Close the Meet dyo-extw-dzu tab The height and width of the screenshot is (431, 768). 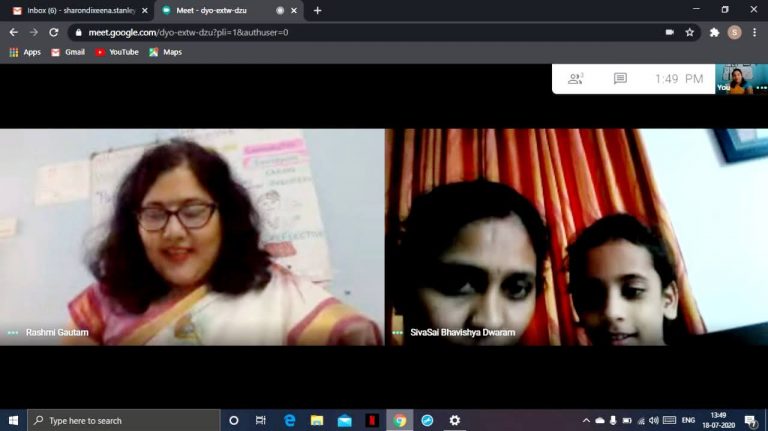point(294,11)
